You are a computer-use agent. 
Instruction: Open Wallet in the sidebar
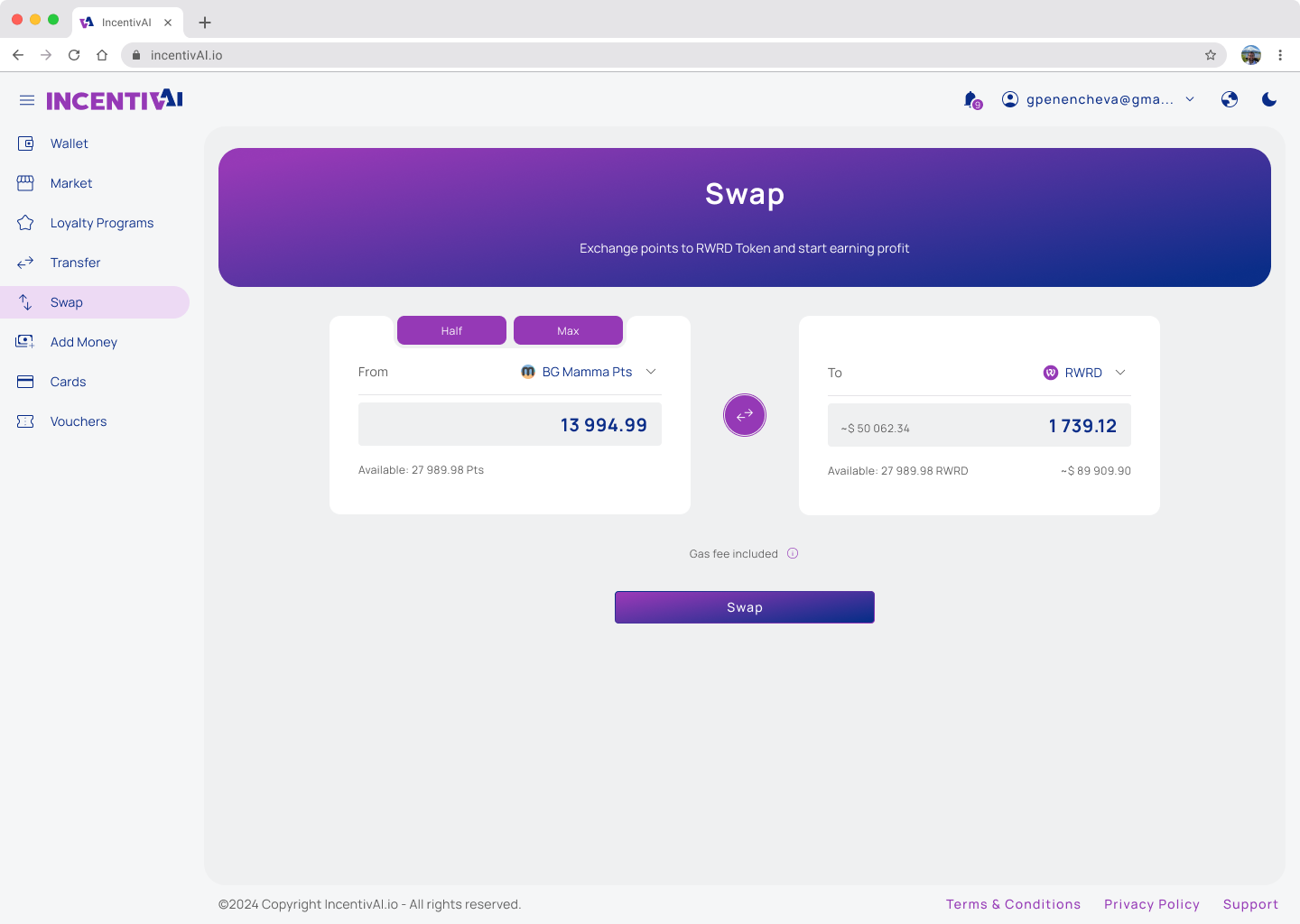pyautogui.click(x=69, y=143)
